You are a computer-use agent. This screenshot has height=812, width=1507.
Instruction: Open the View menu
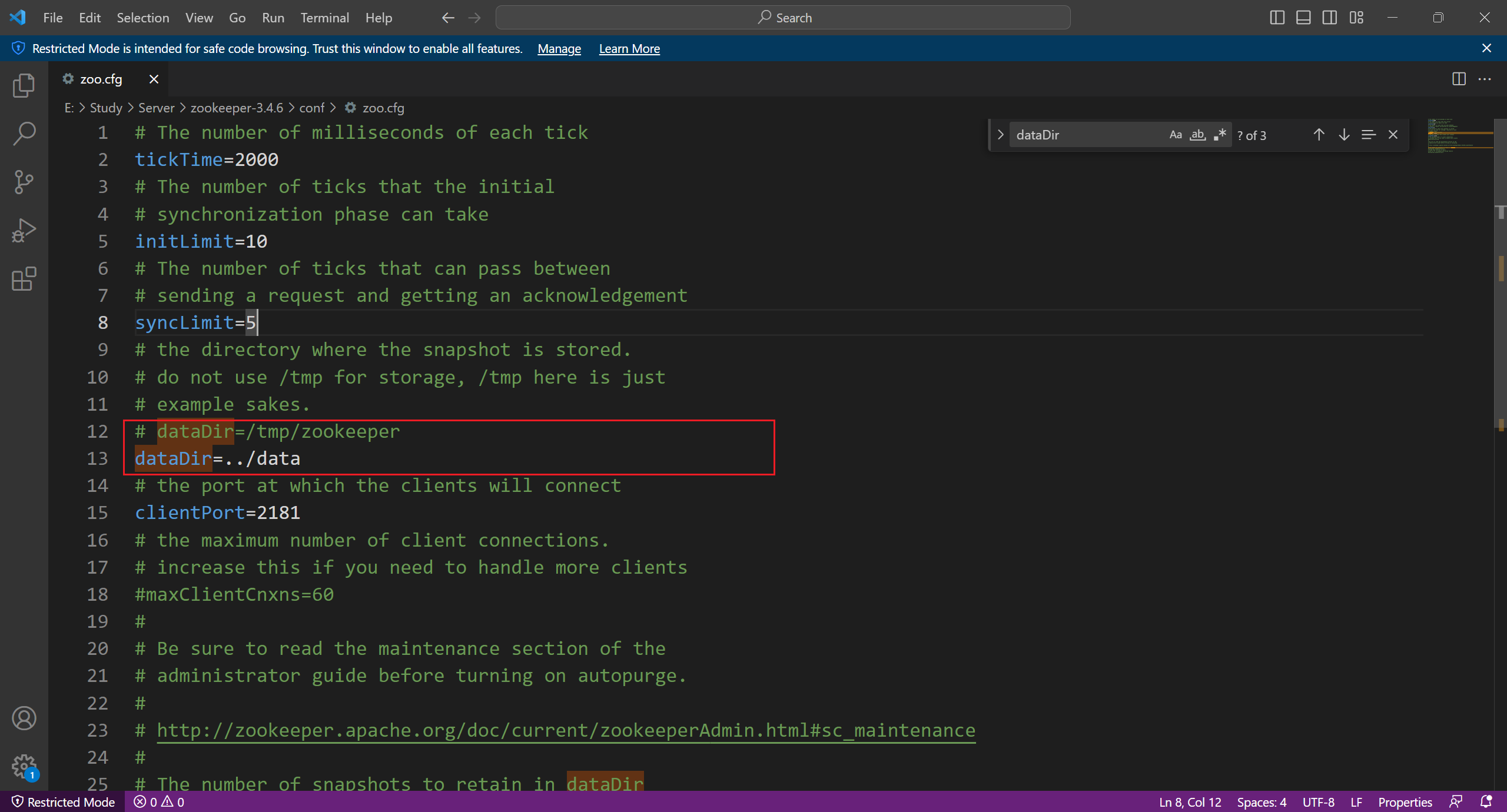coord(199,18)
